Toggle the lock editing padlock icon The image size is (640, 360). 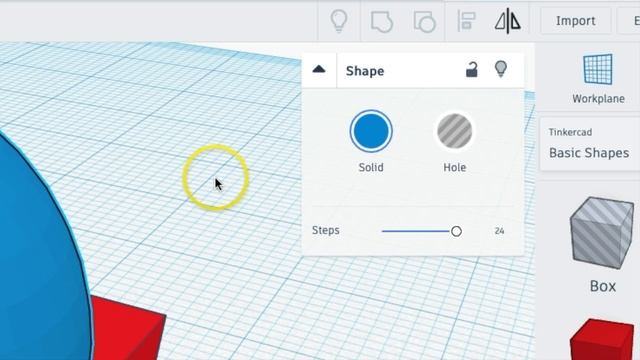472,70
